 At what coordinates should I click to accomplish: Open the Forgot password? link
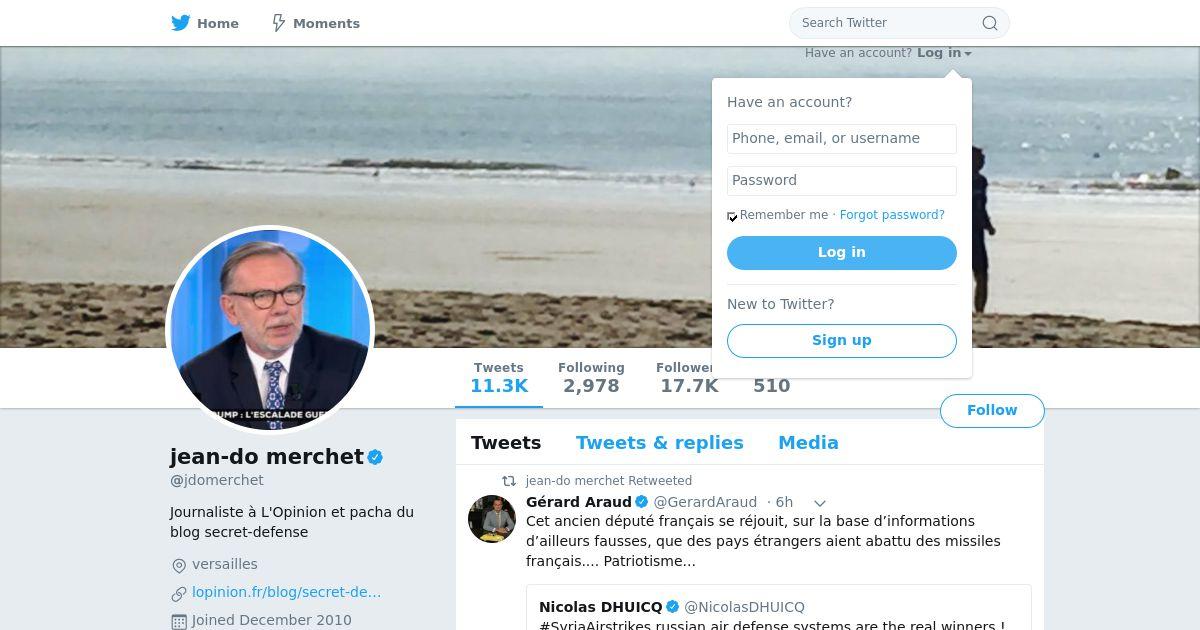[892, 215]
